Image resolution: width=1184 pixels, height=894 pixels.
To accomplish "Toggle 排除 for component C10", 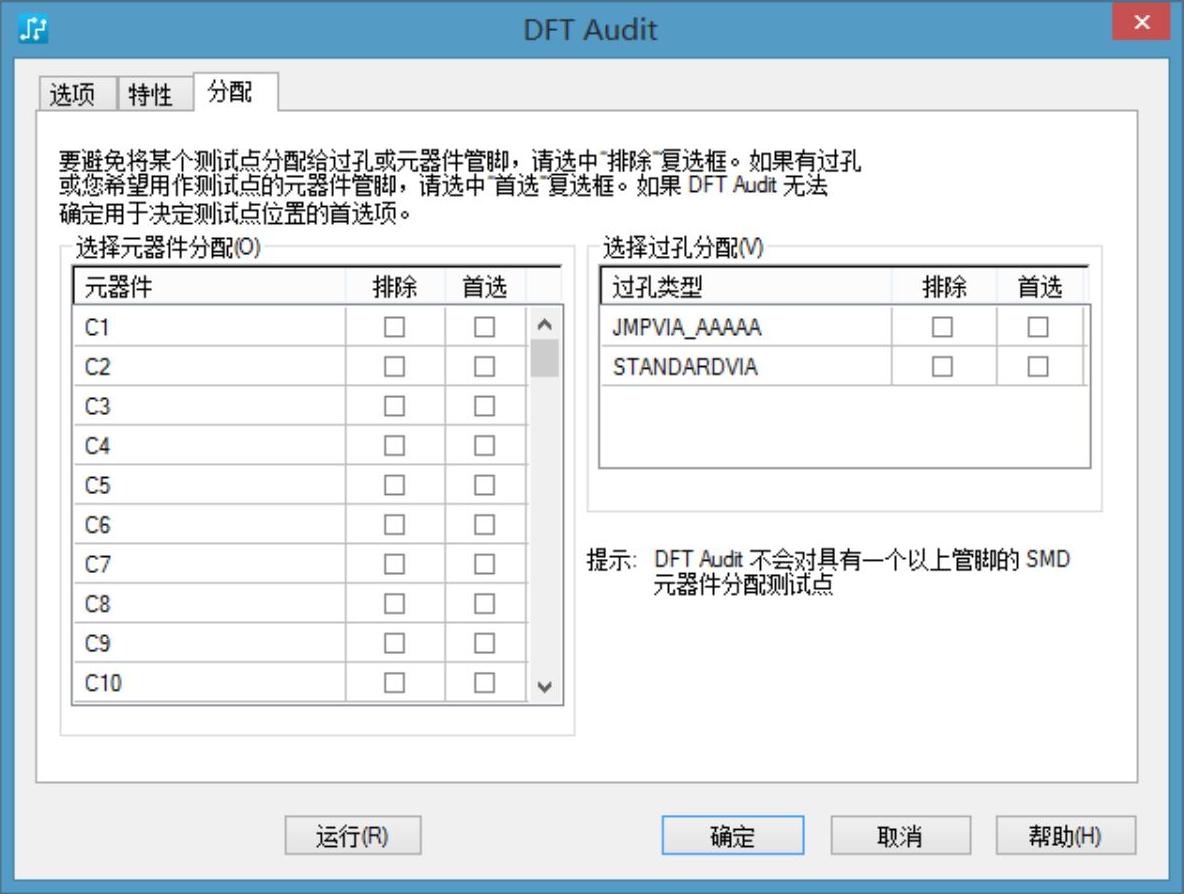I will [x=395, y=684].
